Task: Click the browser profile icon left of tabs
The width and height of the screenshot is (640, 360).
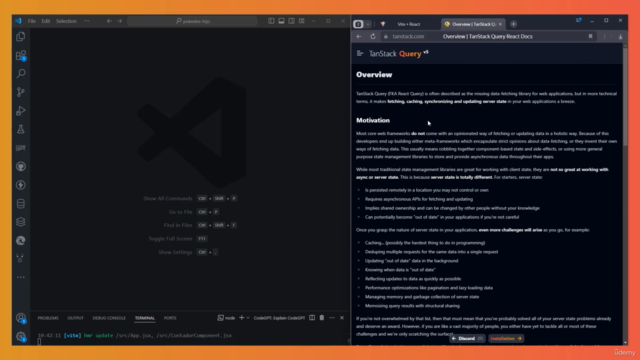Action: [x=358, y=24]
